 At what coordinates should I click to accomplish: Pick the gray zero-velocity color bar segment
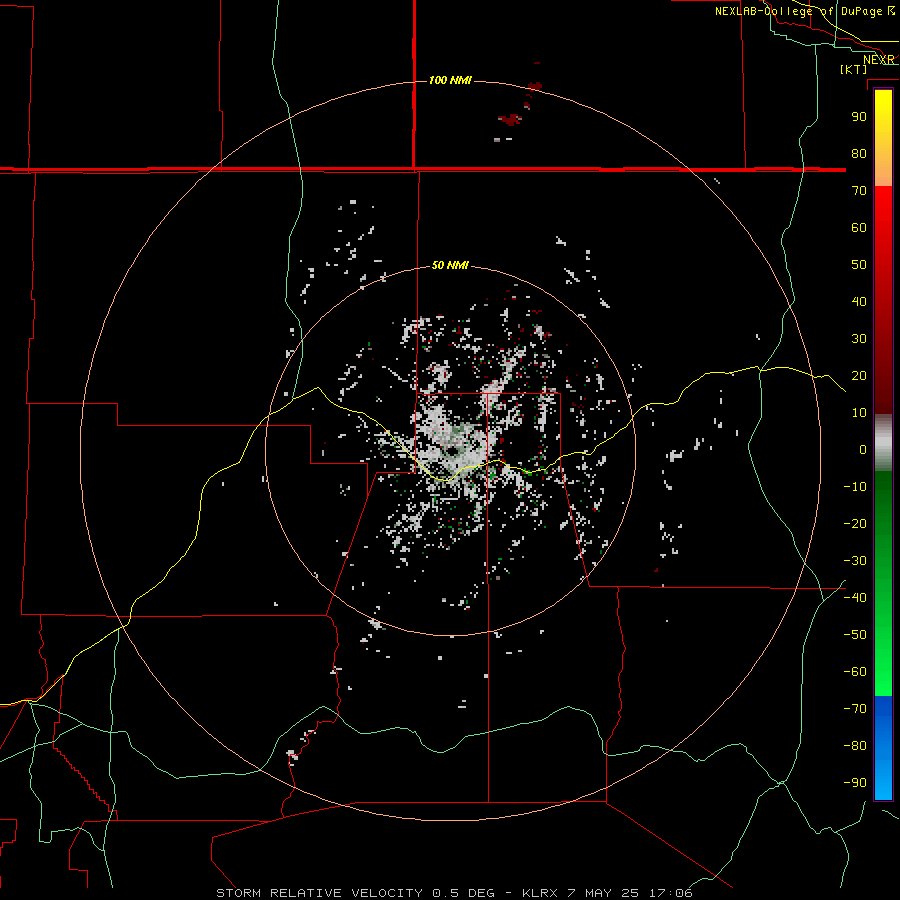[883, 443]
